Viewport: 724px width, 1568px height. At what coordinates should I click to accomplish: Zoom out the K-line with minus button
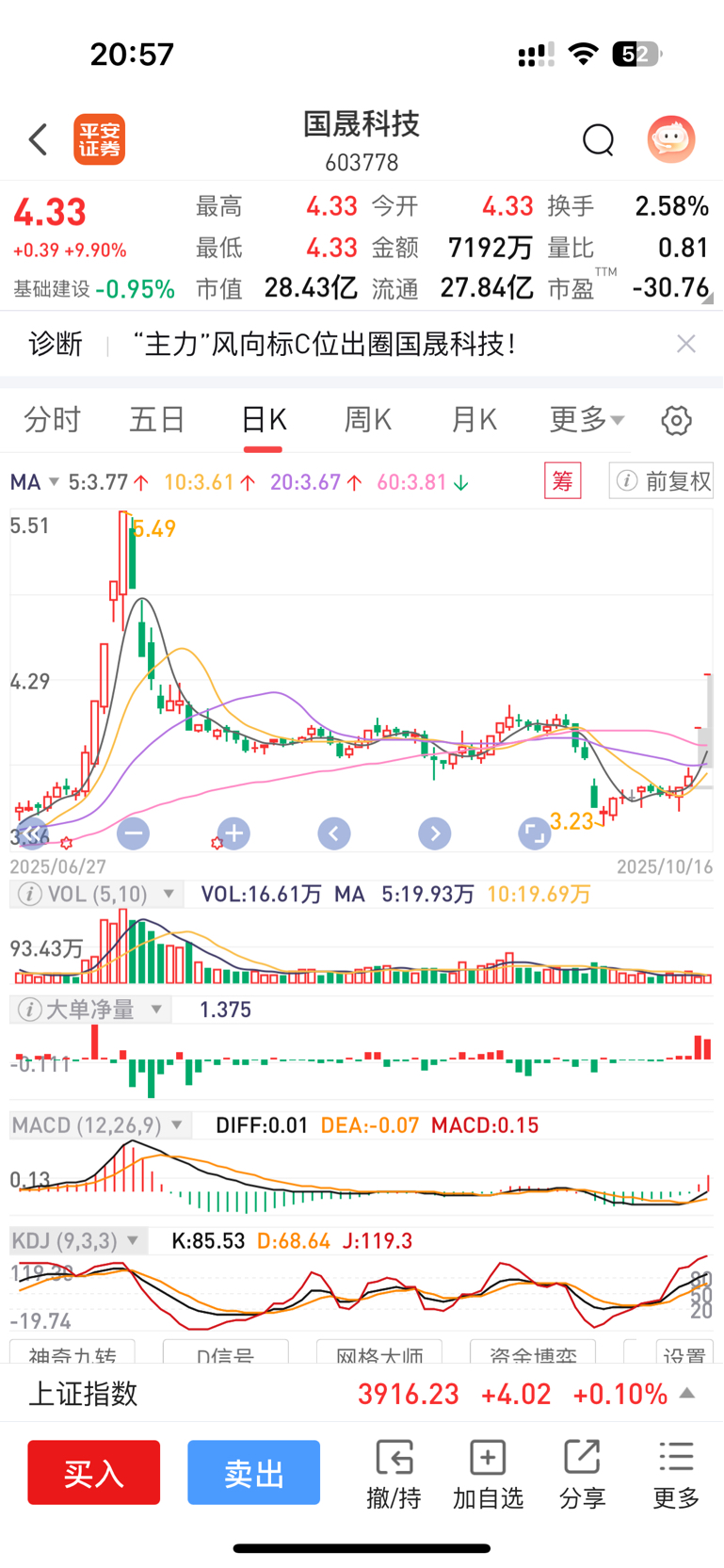click(133, 832)
